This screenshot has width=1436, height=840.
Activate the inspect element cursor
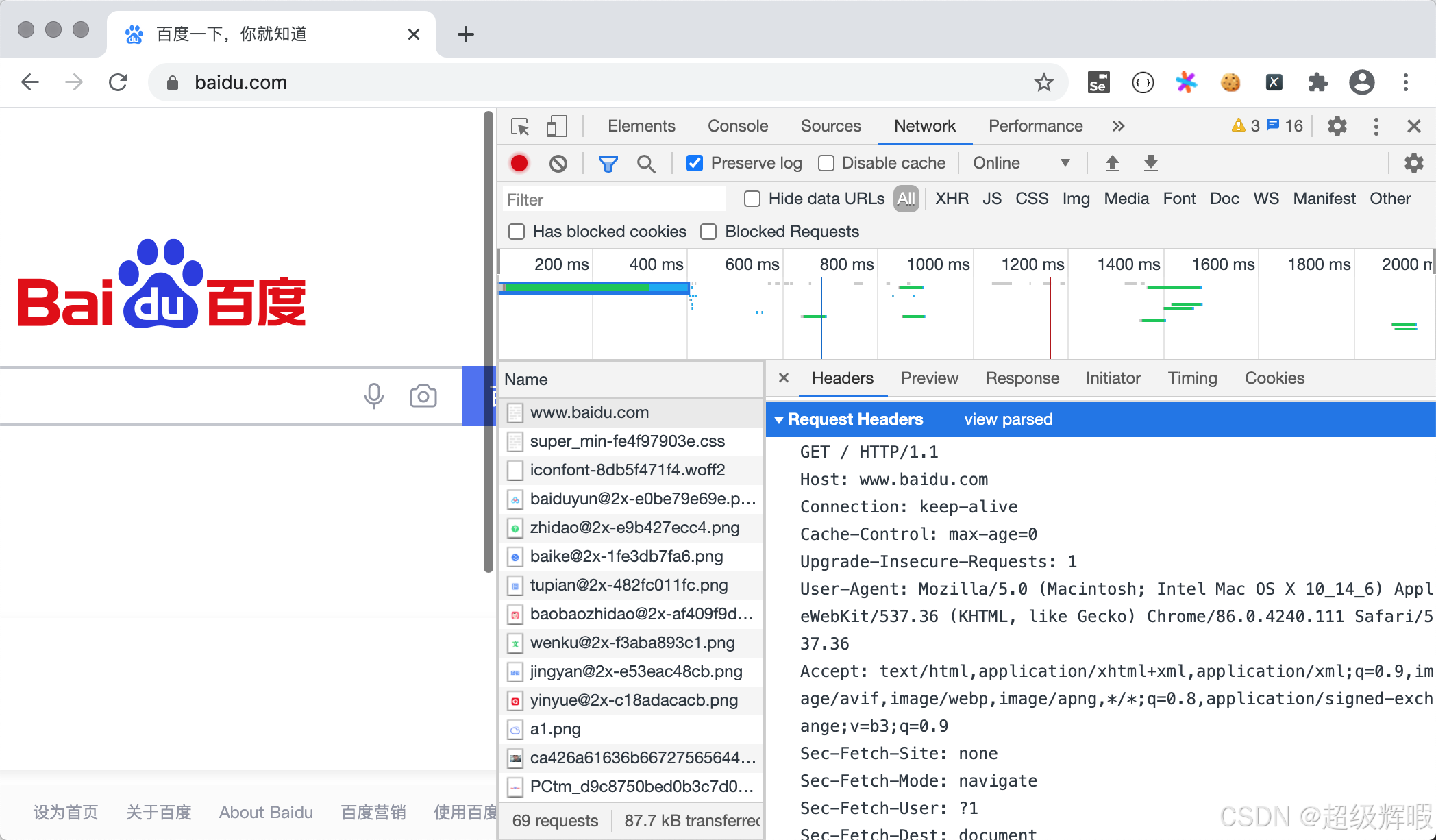coord(520,126)
